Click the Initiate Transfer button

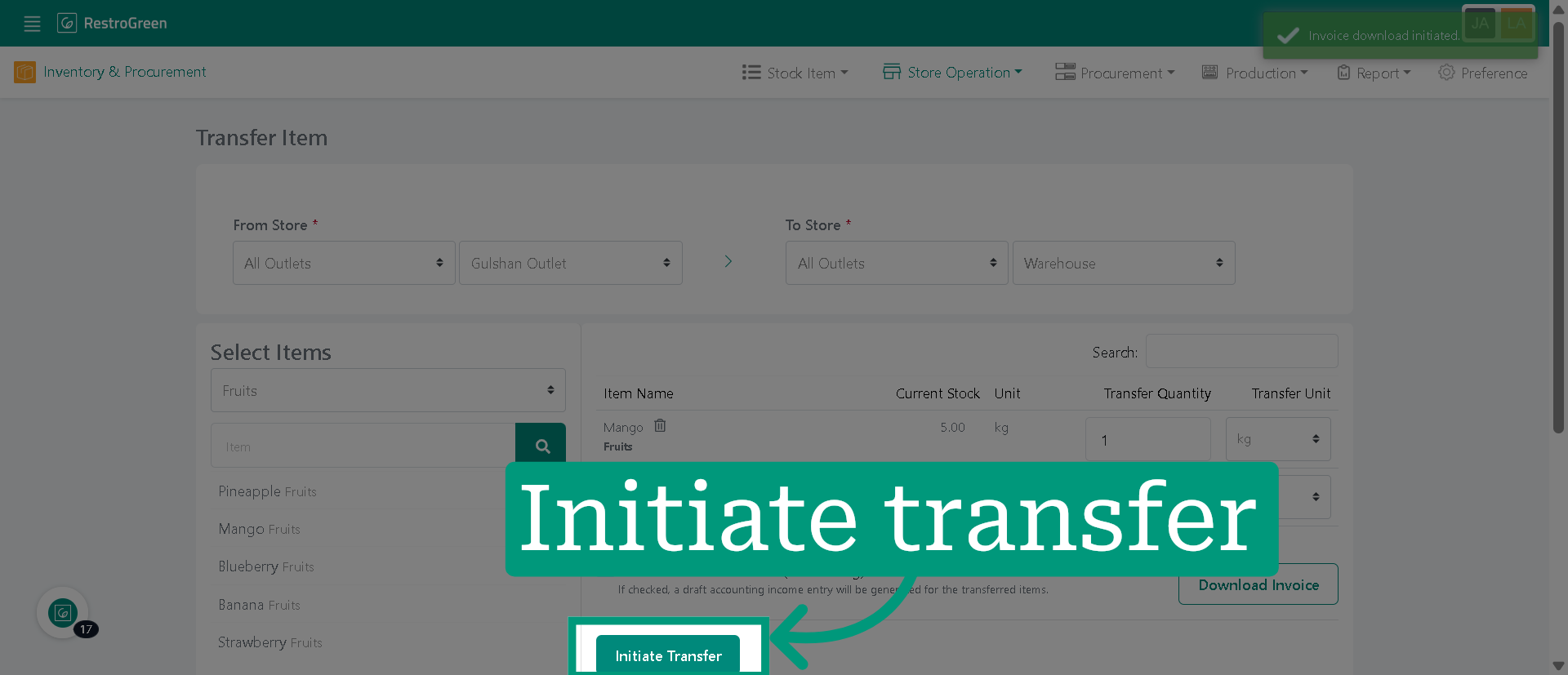click(668, 655)
